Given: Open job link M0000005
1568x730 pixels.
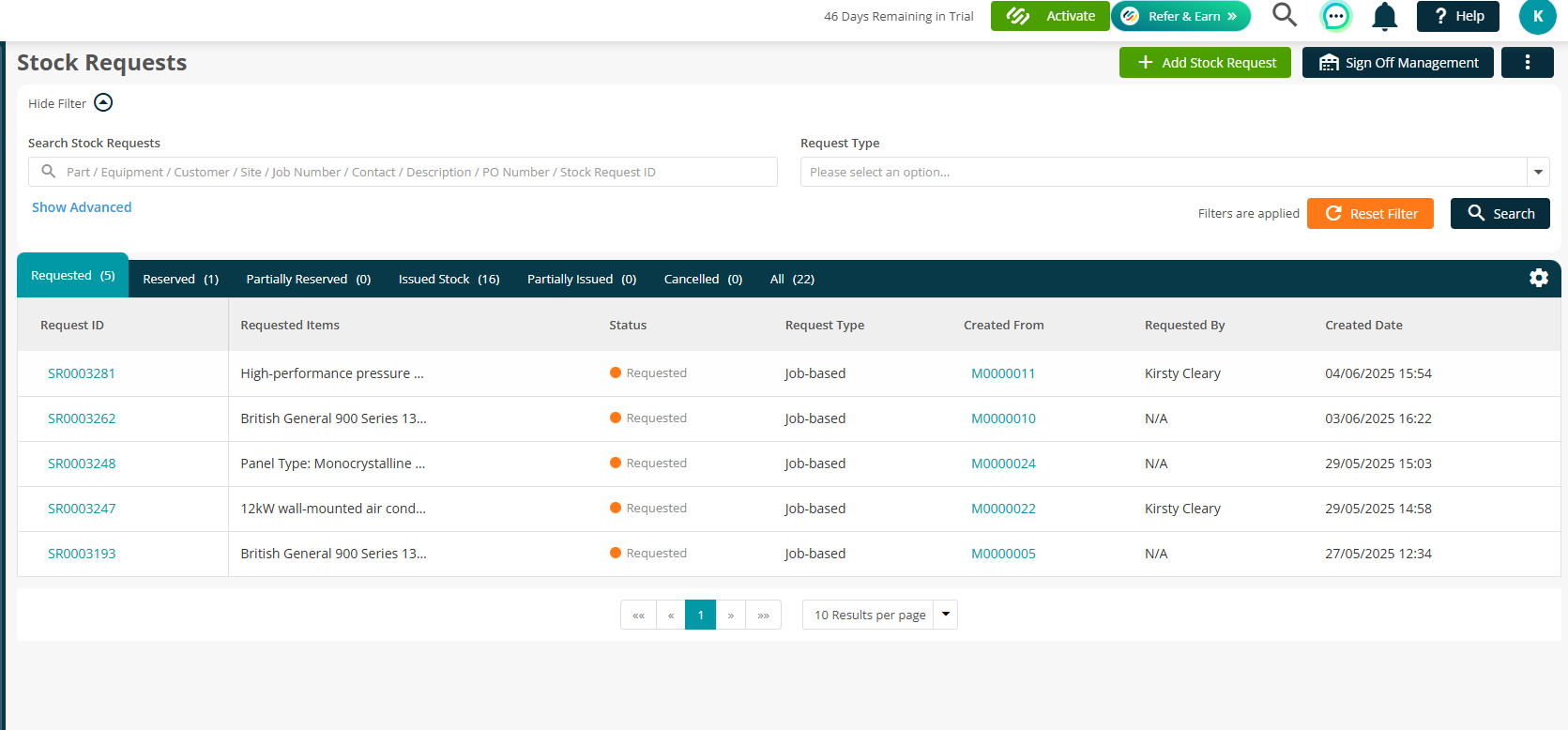Looking at the screenshot, I should coord(1003,554).
